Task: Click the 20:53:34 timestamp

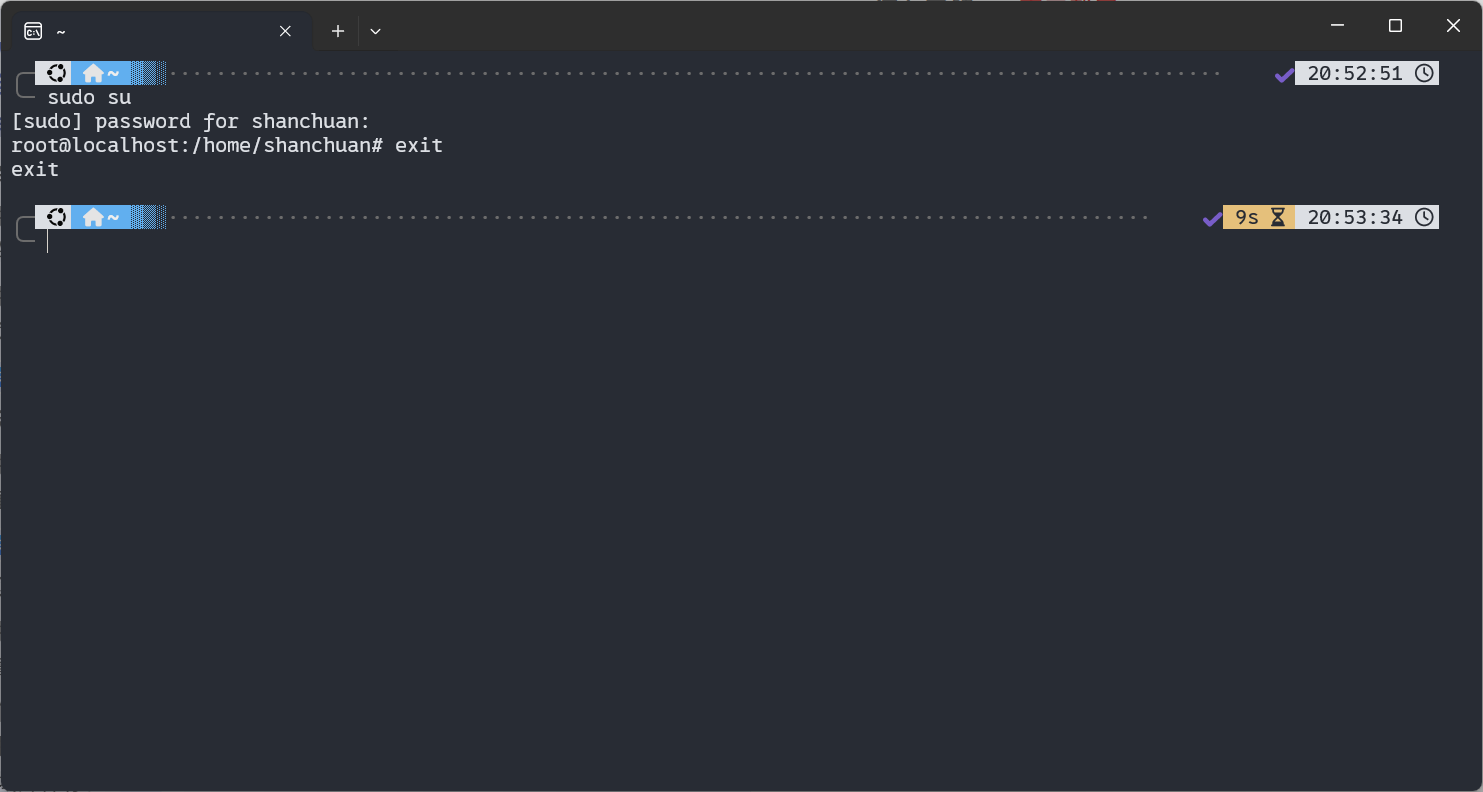Action: tap(1354, 217)
